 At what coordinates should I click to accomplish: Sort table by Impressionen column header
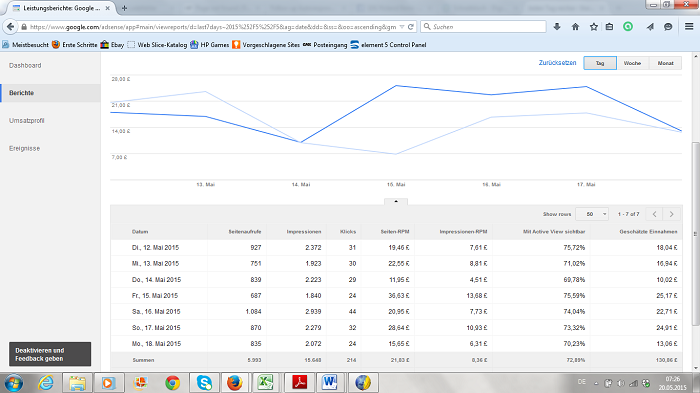coord(304,232)
